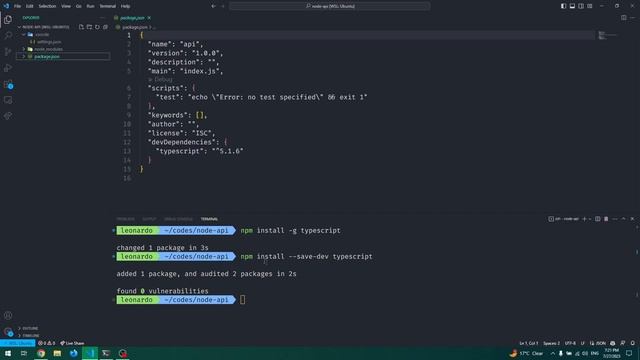This screenshot has width=640, height=360.
Task: Open the Help menu
Action: (125, 6)
